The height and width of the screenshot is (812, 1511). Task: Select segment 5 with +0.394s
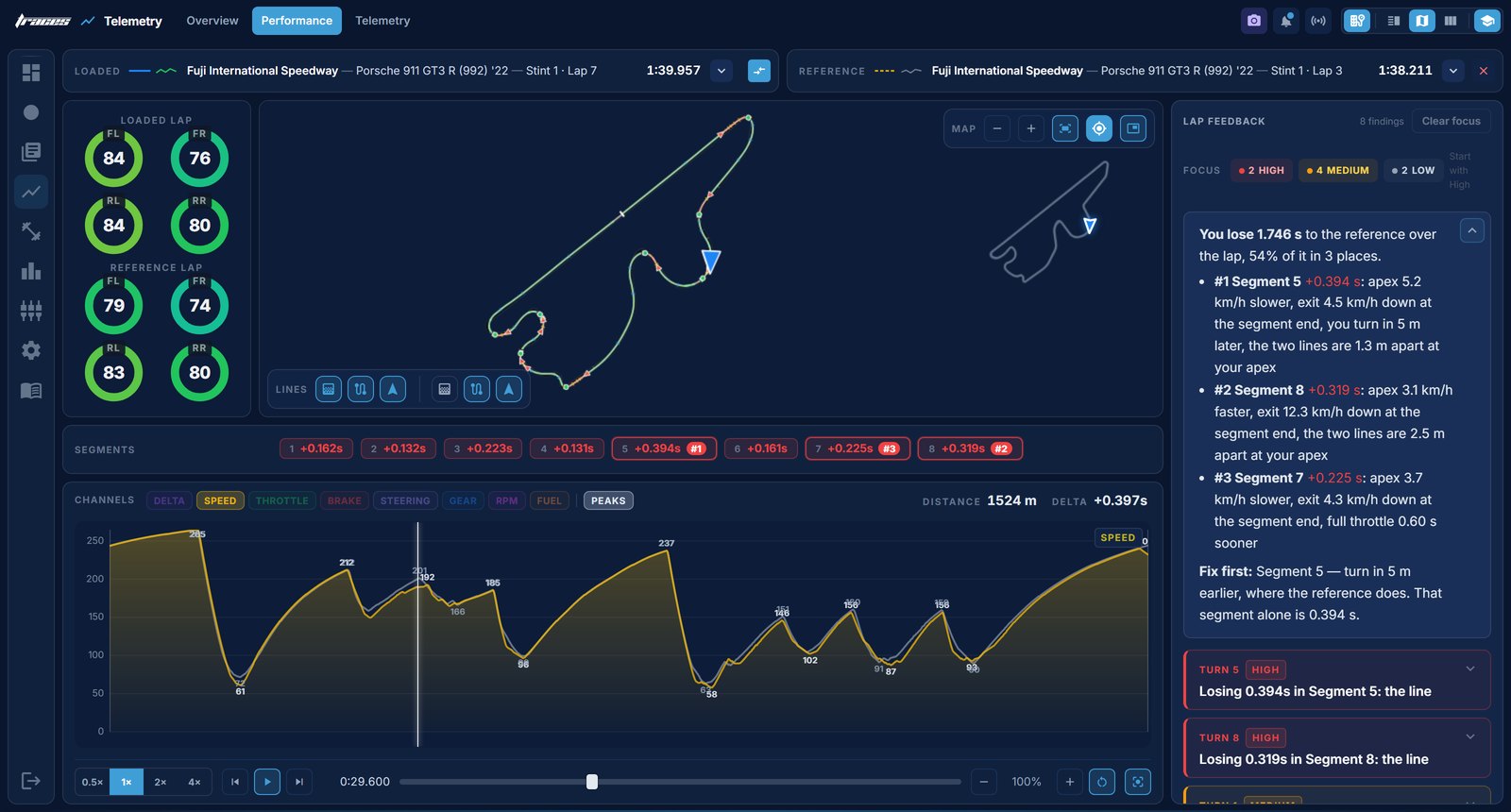pyautogui.click(x=664, y=448)
